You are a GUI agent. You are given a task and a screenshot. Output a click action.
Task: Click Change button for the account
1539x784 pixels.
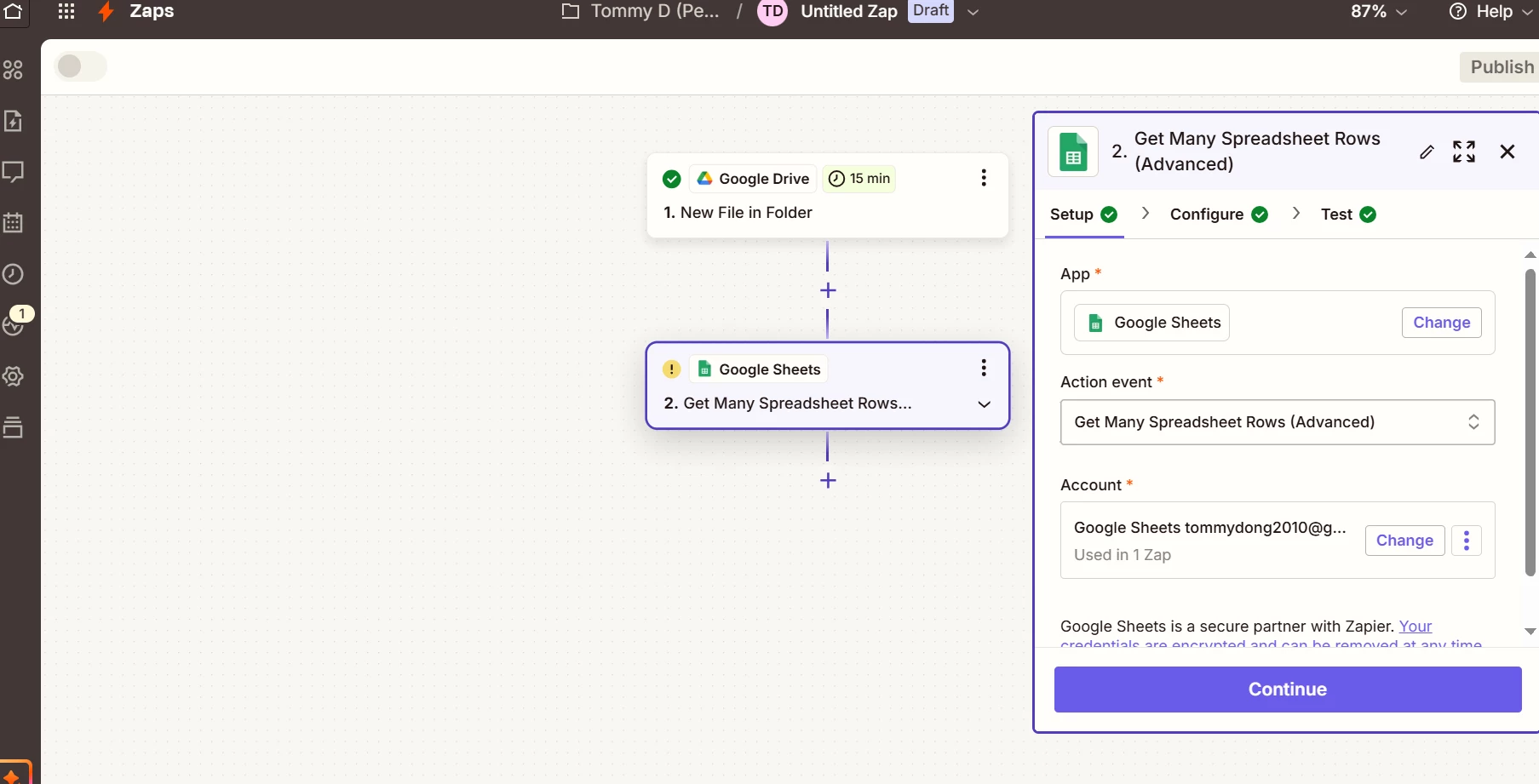click(x=1404, y=541)
